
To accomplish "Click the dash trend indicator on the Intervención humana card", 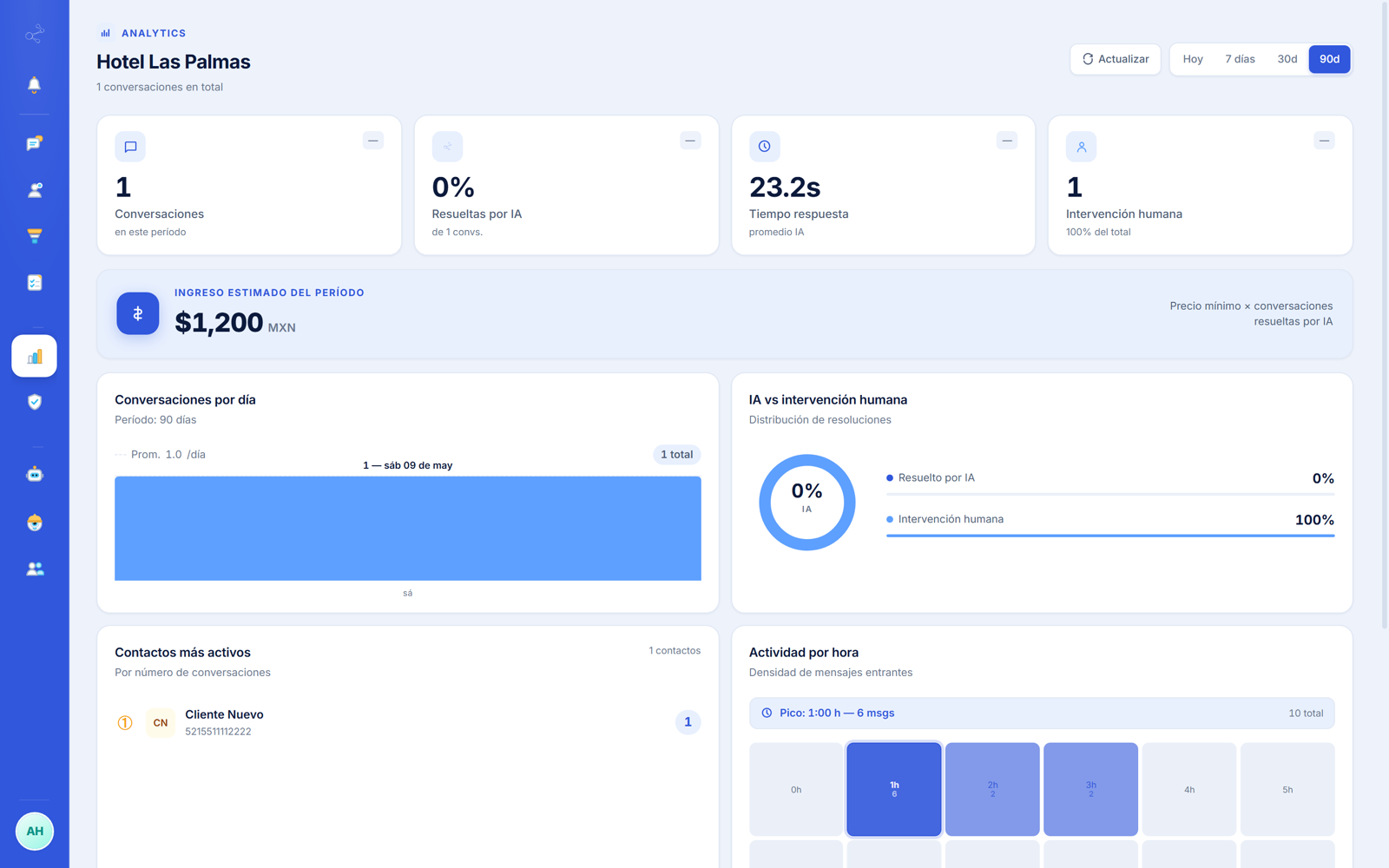I will click(1324, 141).
